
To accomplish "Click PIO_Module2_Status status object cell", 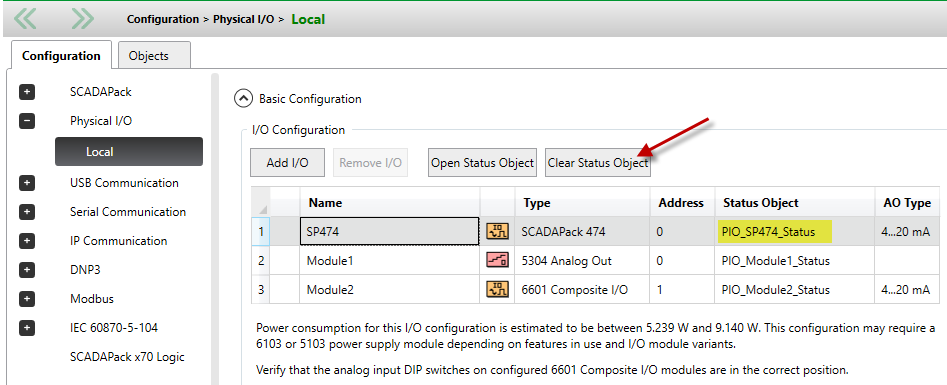I will click(x=795, y=290).
